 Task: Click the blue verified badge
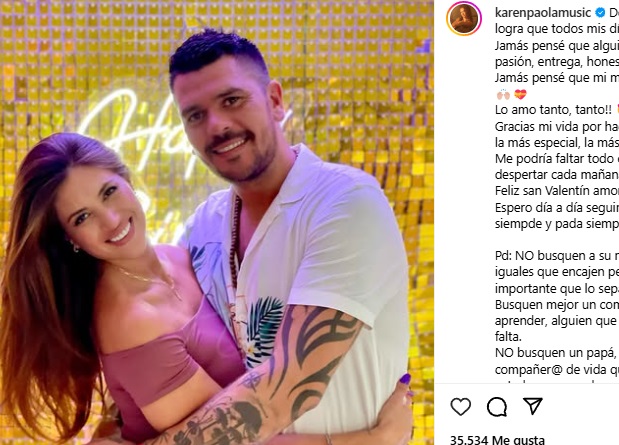tap(600, 13)
